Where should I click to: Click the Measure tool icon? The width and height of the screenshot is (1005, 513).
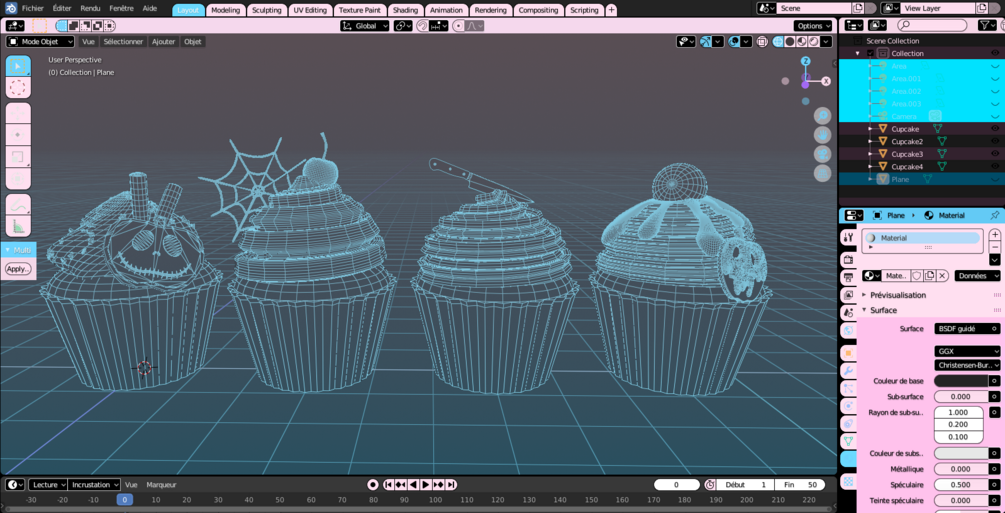coord(18,226)
